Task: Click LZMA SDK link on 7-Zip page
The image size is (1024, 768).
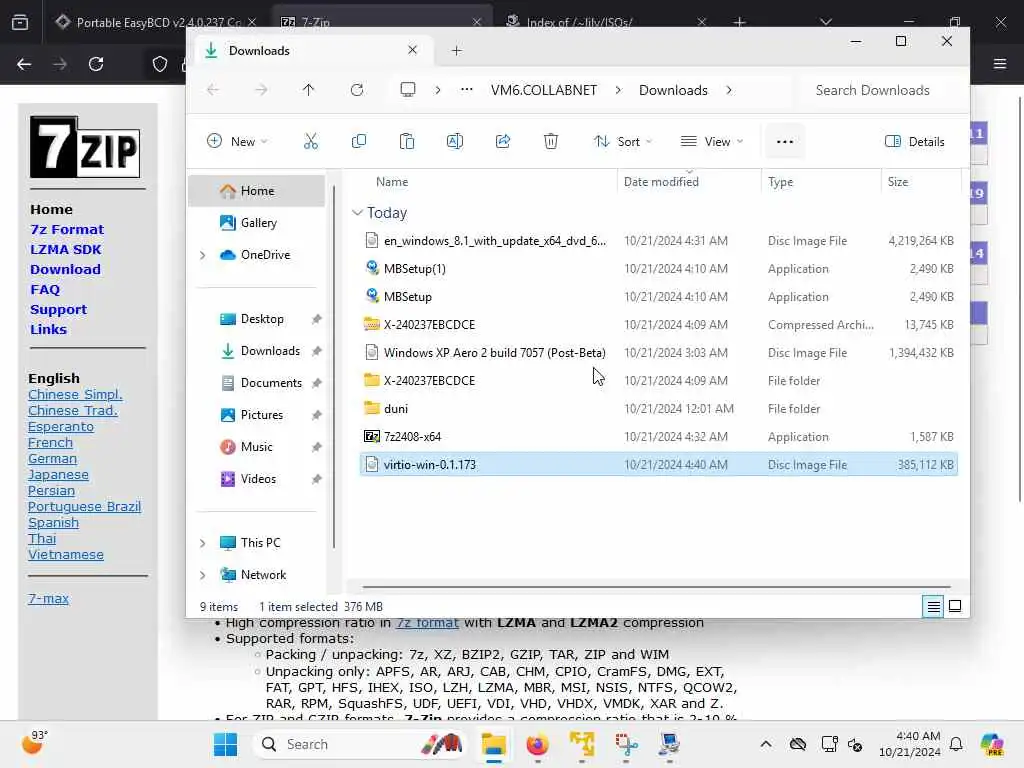Action: [x=65, y=249]
